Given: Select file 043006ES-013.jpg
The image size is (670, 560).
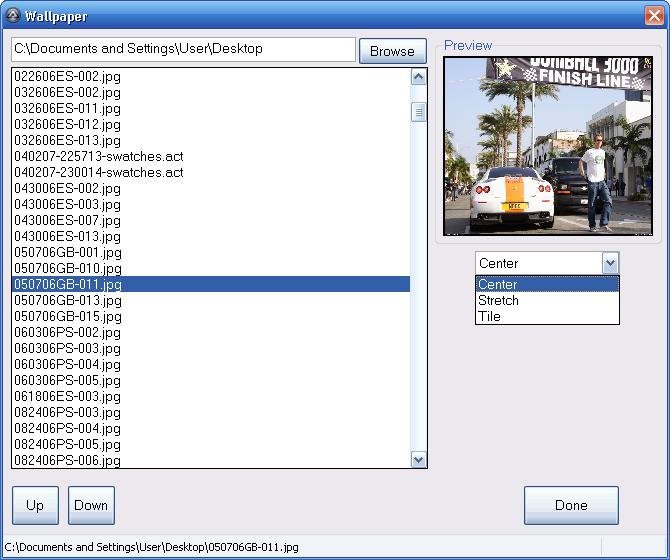Looking at the screenshot, I should click(x=211, y=236).
